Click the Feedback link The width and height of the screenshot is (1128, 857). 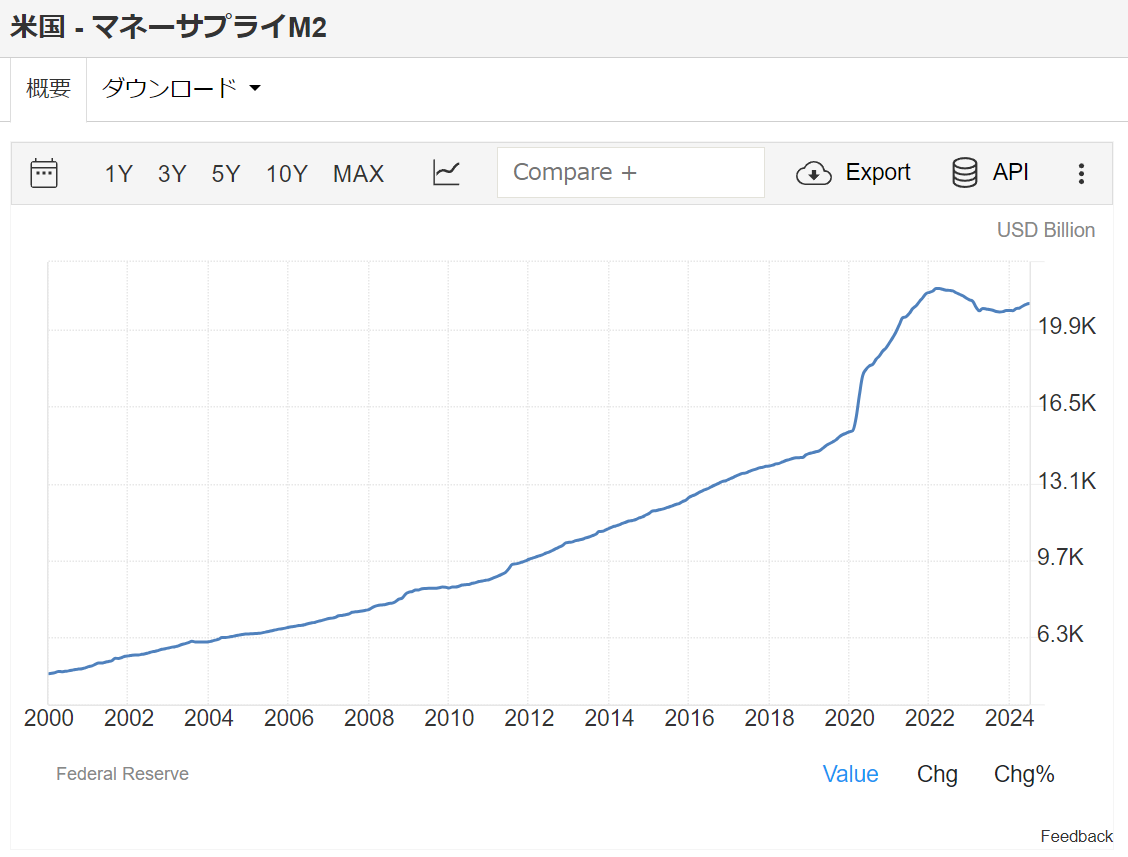click(1076, 836)
